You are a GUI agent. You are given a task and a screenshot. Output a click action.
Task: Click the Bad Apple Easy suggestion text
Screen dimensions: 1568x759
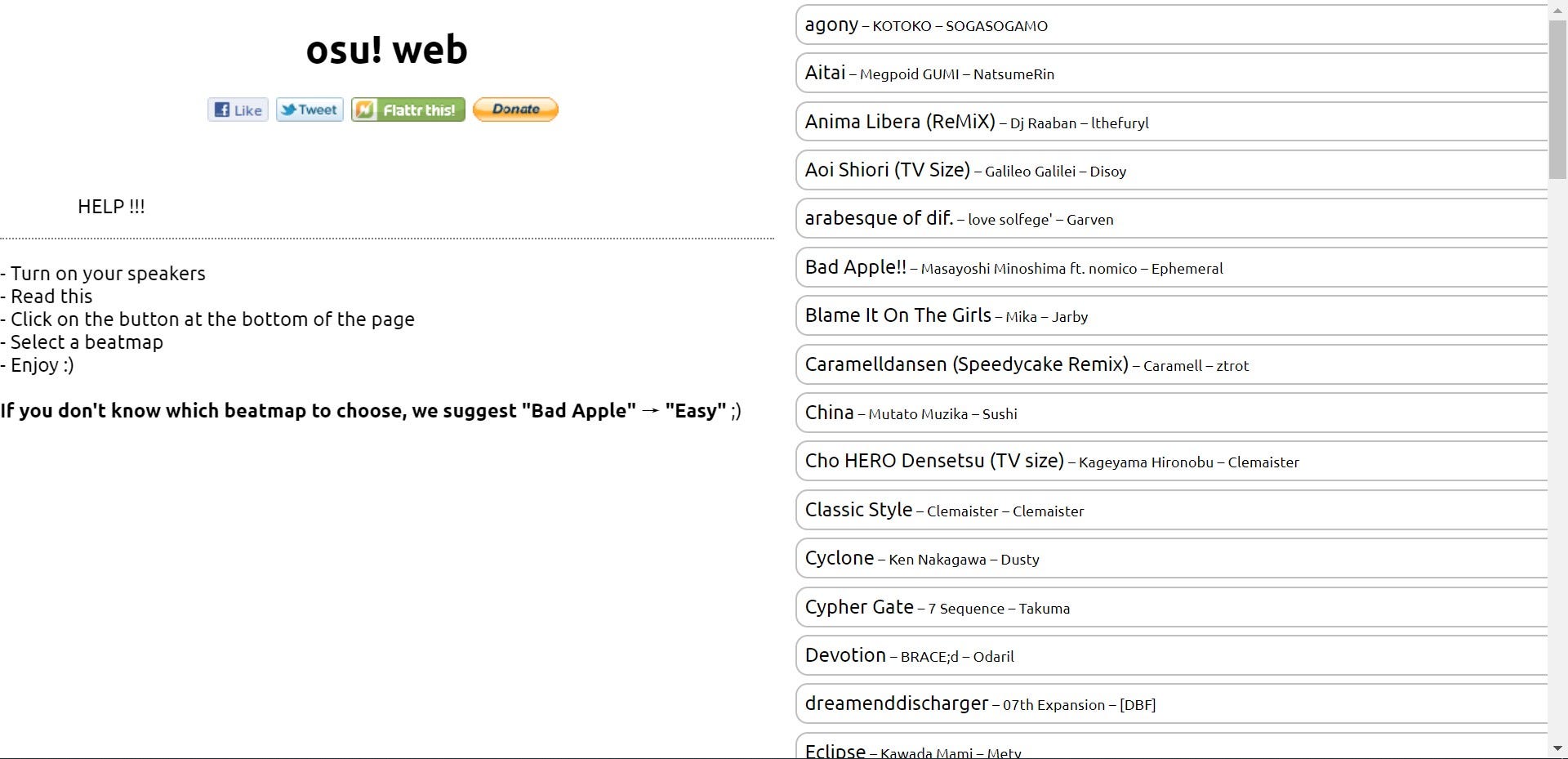[x=371, y=411]
